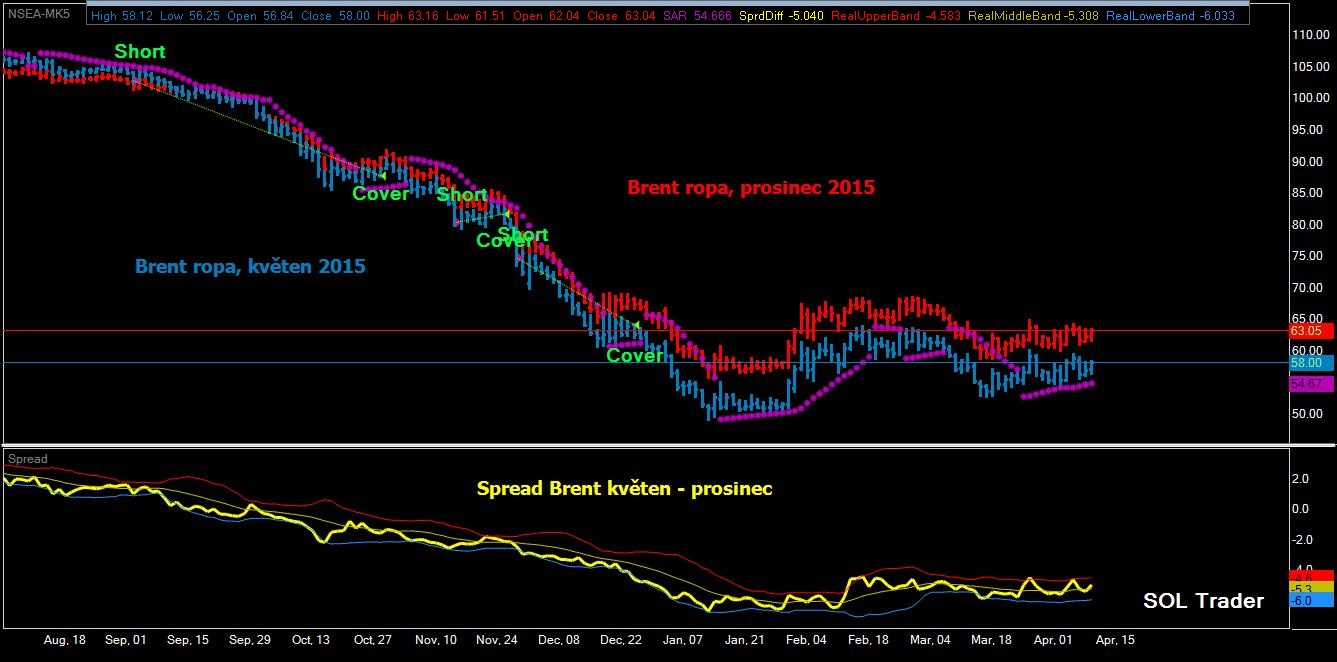Click the Cover signal label under Oct 27 bars

coord(380,194)
